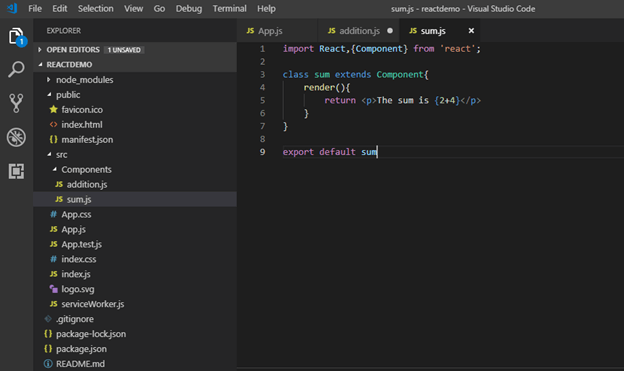Expand the node_modules folder
This screenshot has height=371, width=624.
49,80
